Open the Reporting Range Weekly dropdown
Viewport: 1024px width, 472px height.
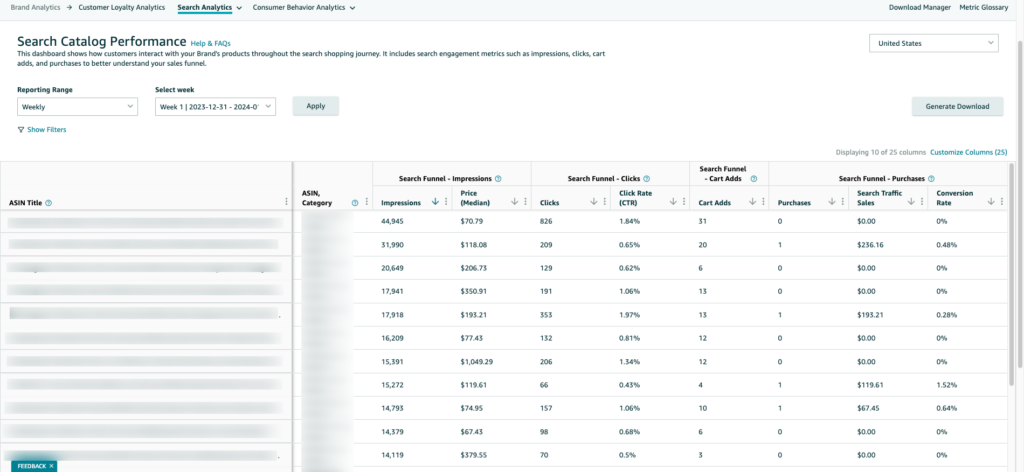point(77,107)
